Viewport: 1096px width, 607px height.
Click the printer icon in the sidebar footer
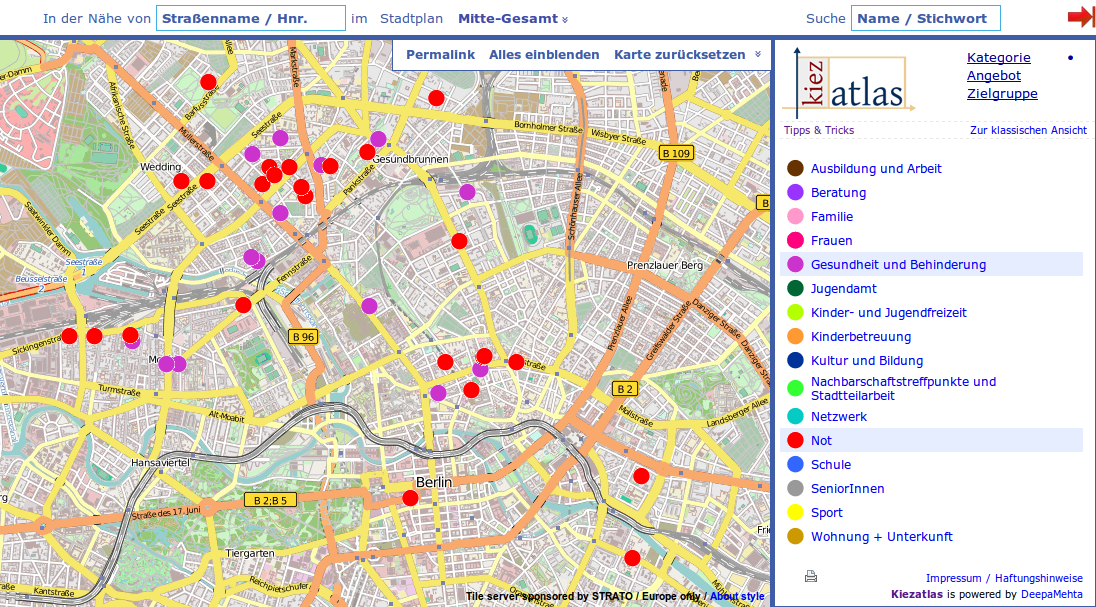click(811, 576)
